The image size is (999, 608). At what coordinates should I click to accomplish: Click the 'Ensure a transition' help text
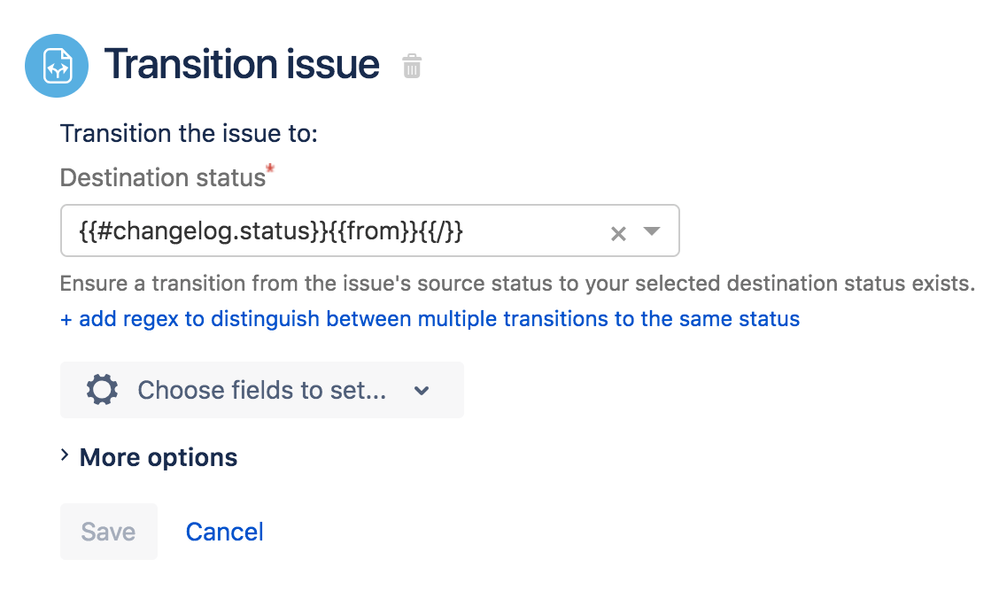(516, 283)
